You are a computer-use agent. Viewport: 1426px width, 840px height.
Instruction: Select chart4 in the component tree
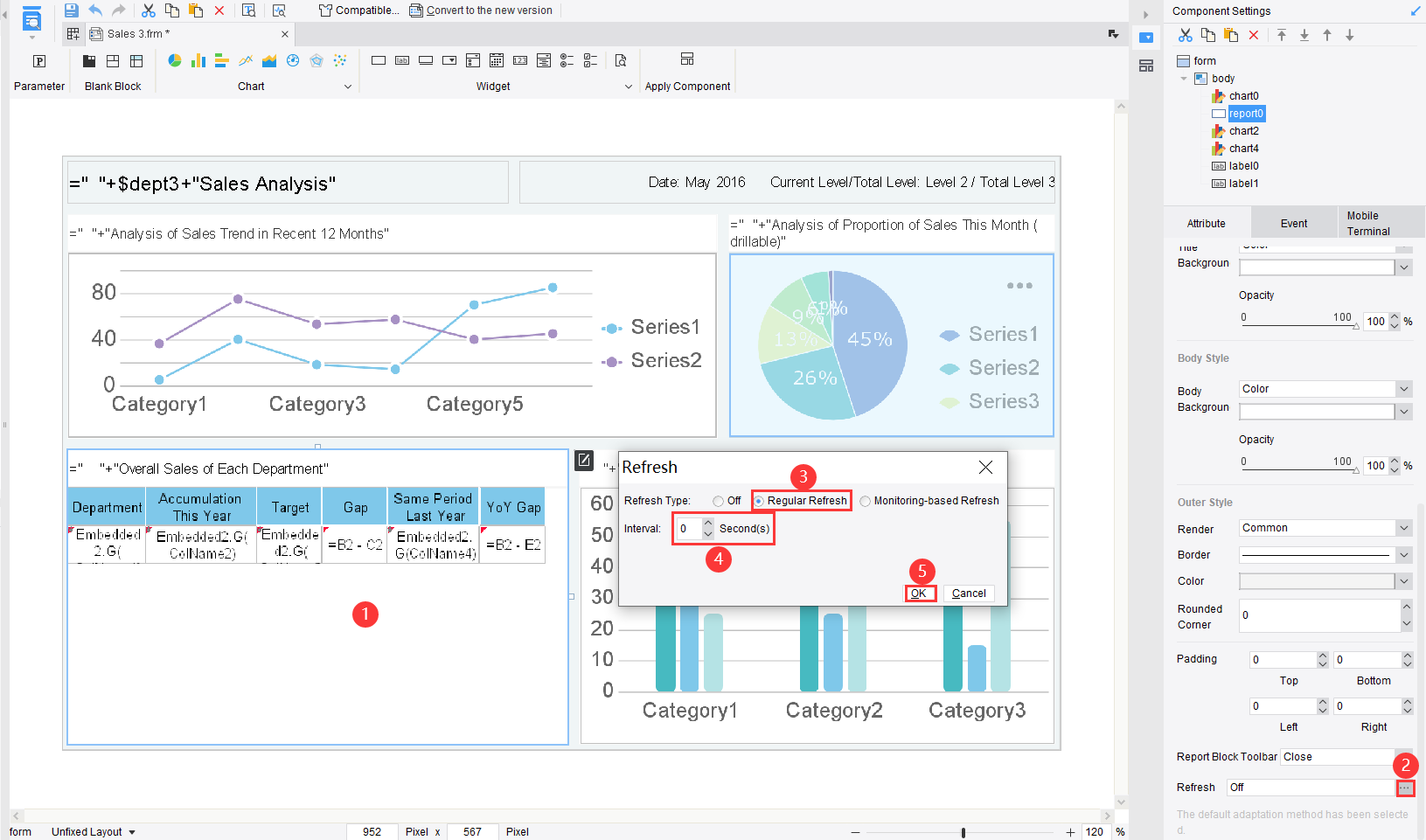click(x=1242, y=148)
